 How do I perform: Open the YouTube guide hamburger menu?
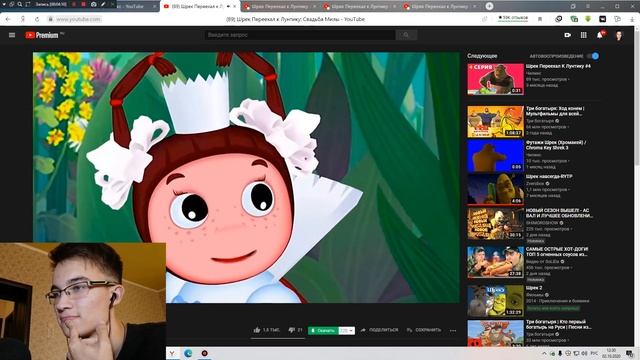tap(12, 35)
